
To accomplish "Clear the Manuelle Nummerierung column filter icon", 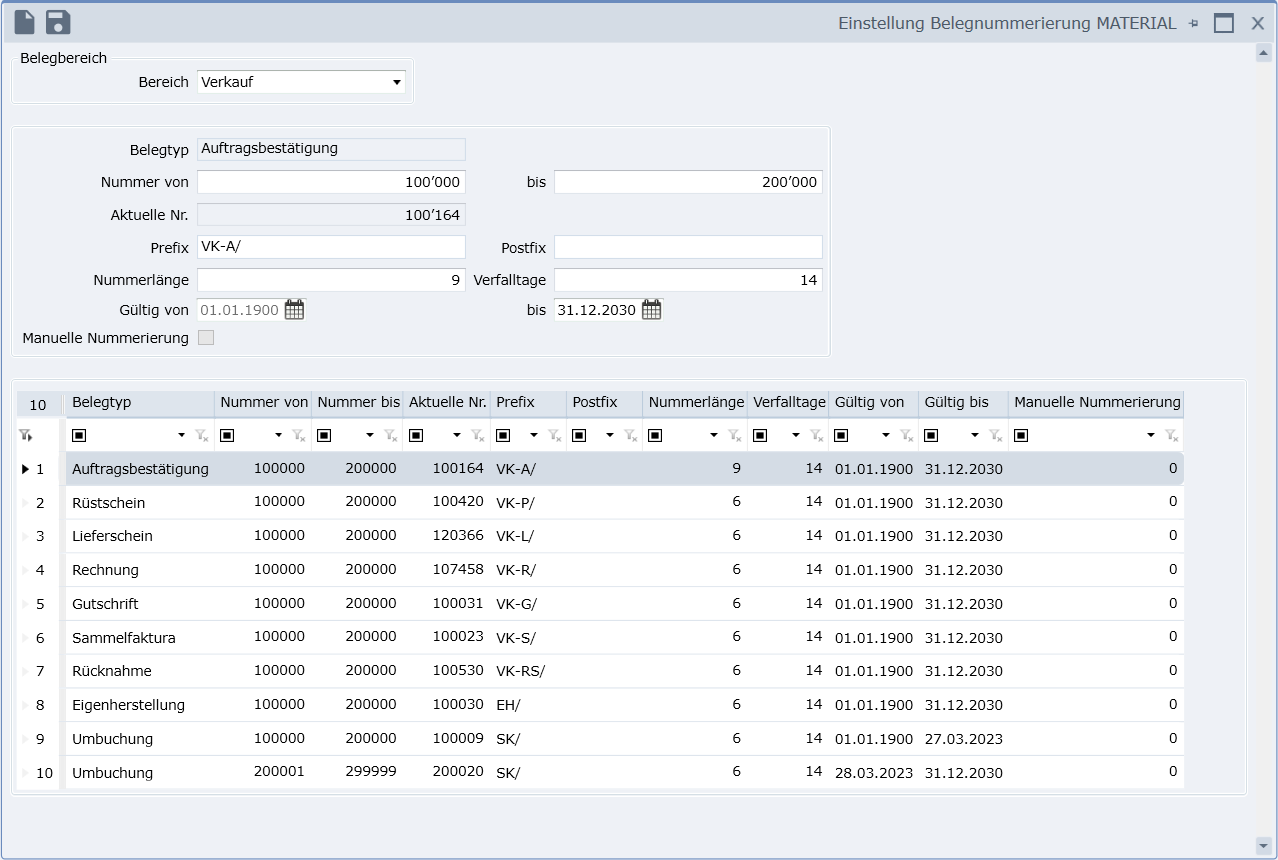I will point(1170,435).
